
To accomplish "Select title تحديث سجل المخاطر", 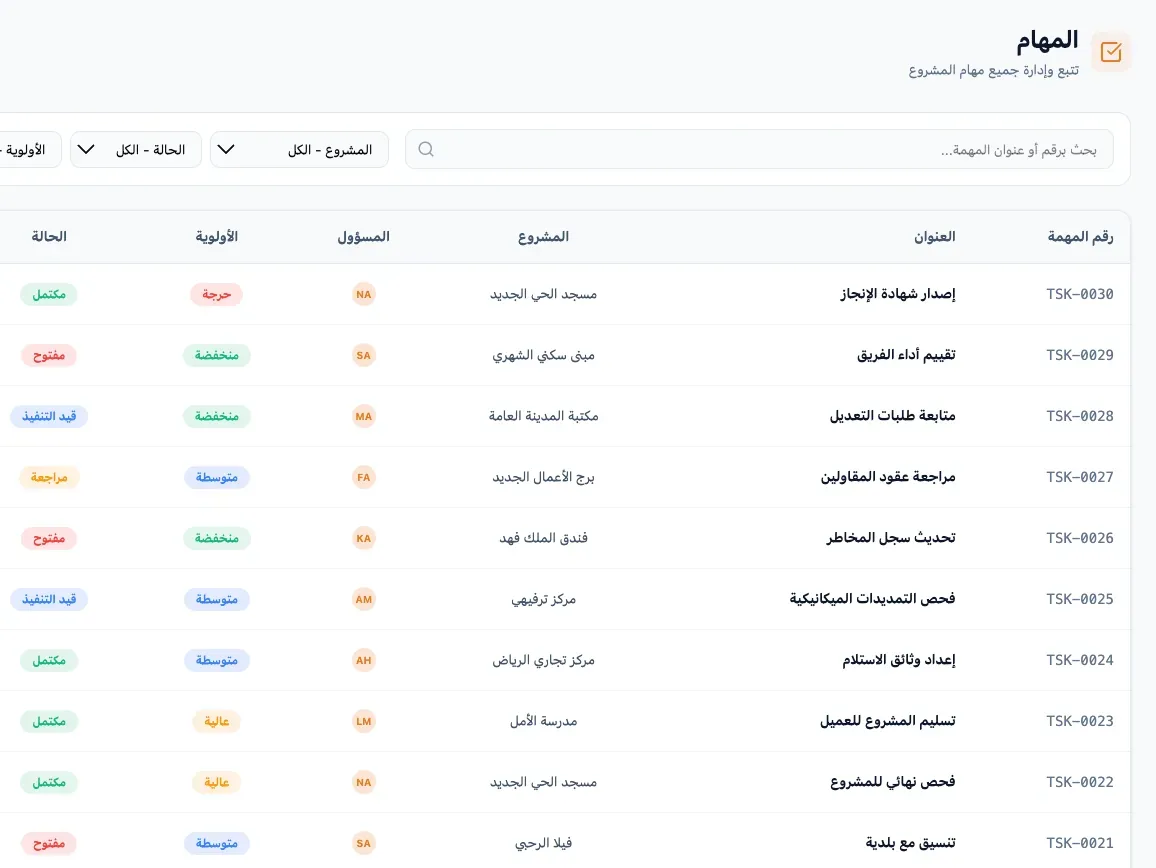I will pos(891,538).
